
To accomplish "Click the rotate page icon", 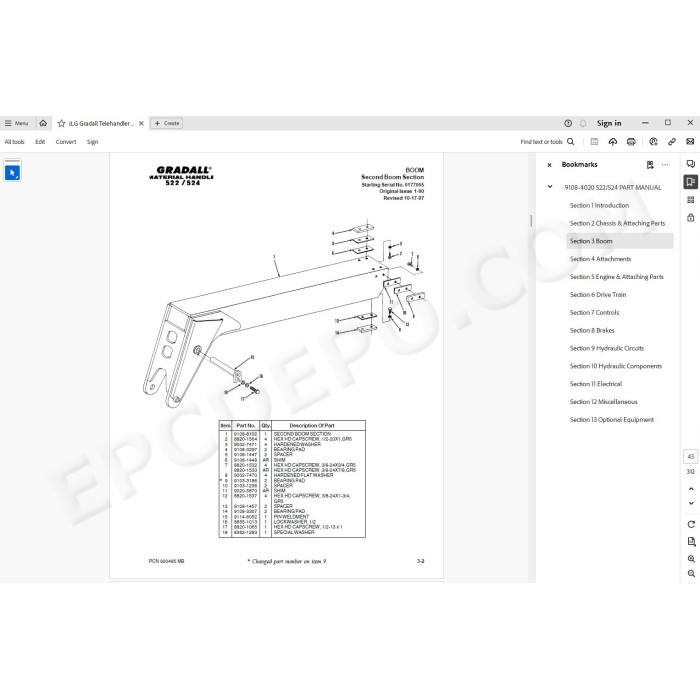I will [691, 524].
